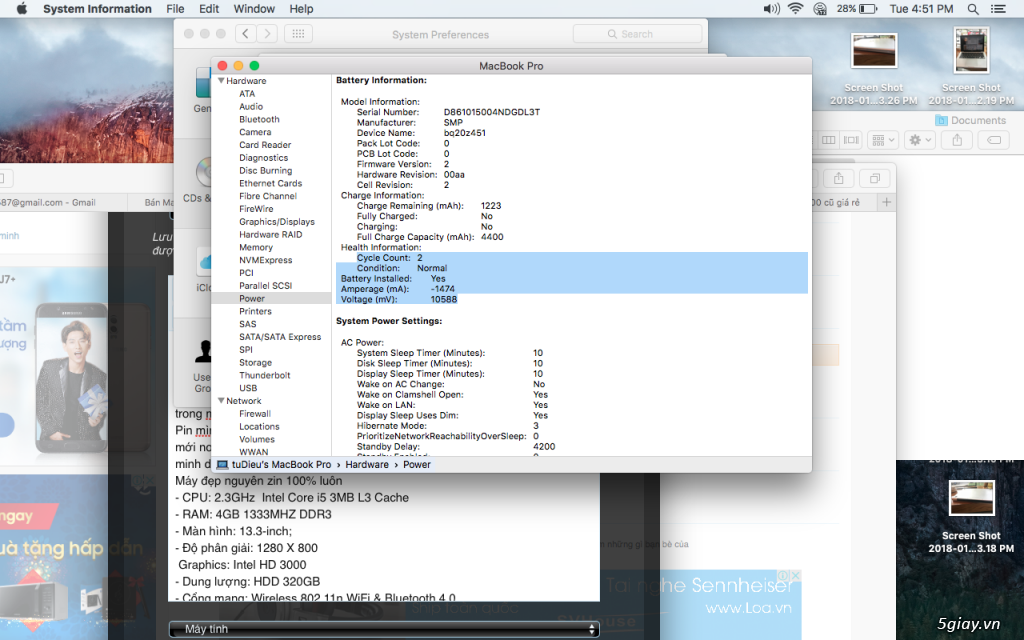This screenshot has height=640, width=1024.
Task: Switch to column view in Finder toolbar
Action: (830, 140)
